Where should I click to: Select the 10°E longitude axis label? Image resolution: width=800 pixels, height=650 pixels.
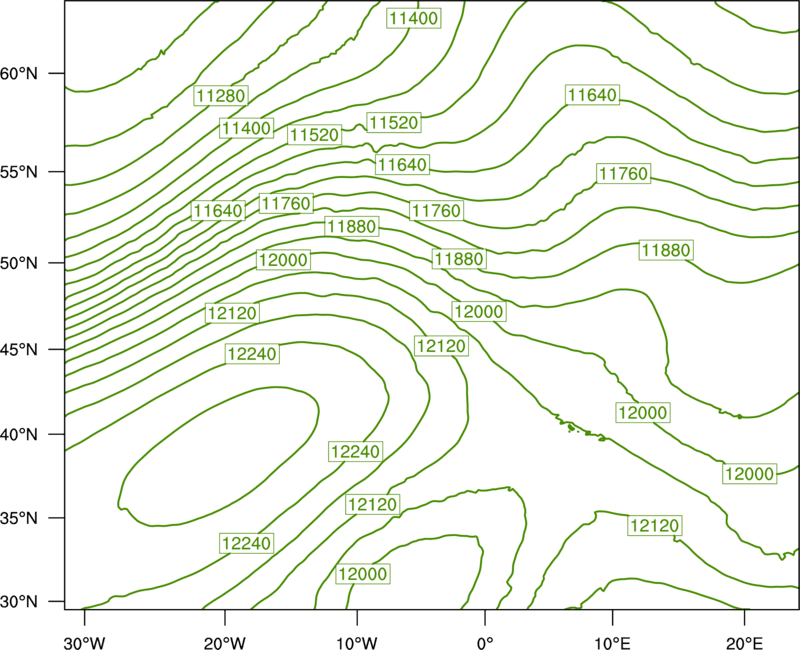click(x=612, y=643)
